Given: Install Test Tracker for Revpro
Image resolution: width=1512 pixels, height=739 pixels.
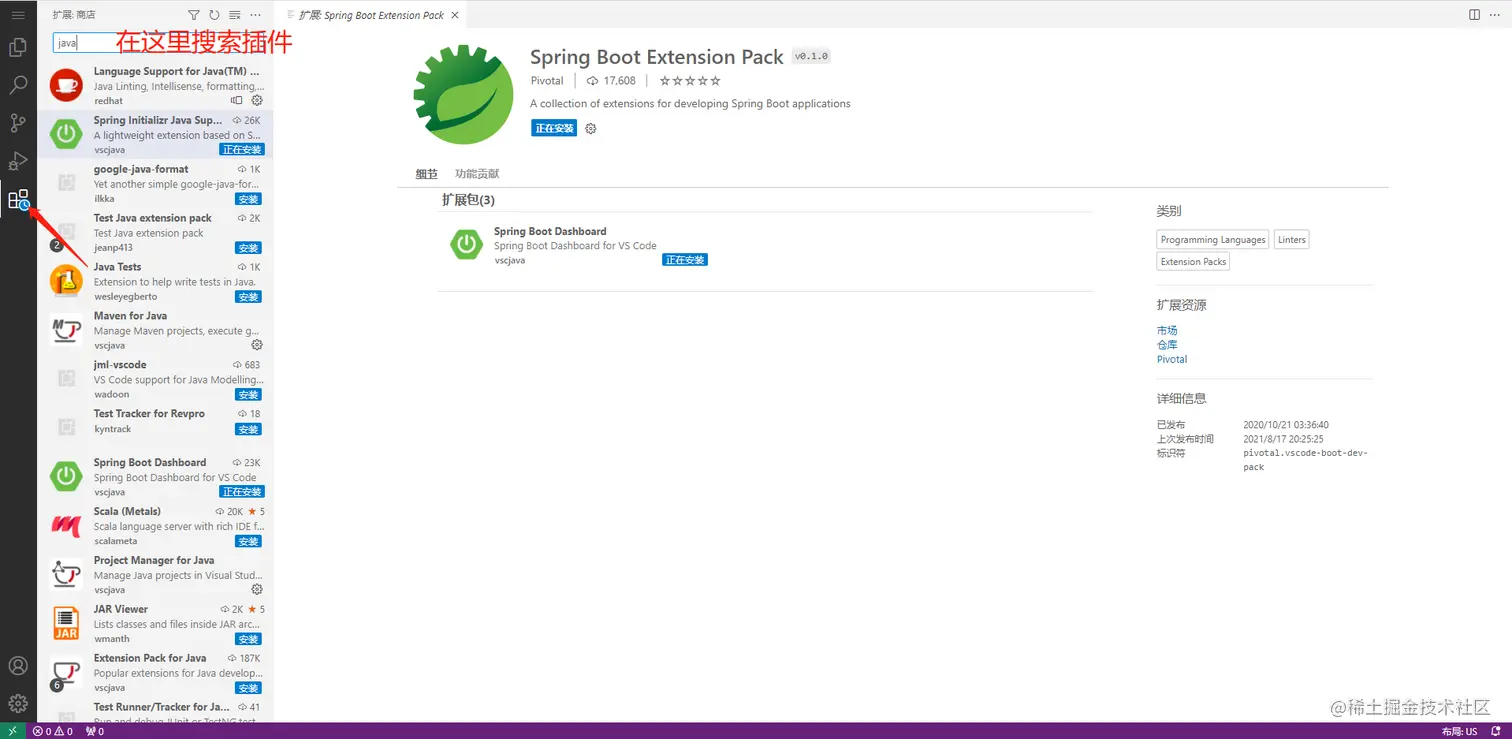Looking at the screenshot, I should point(248,429).
